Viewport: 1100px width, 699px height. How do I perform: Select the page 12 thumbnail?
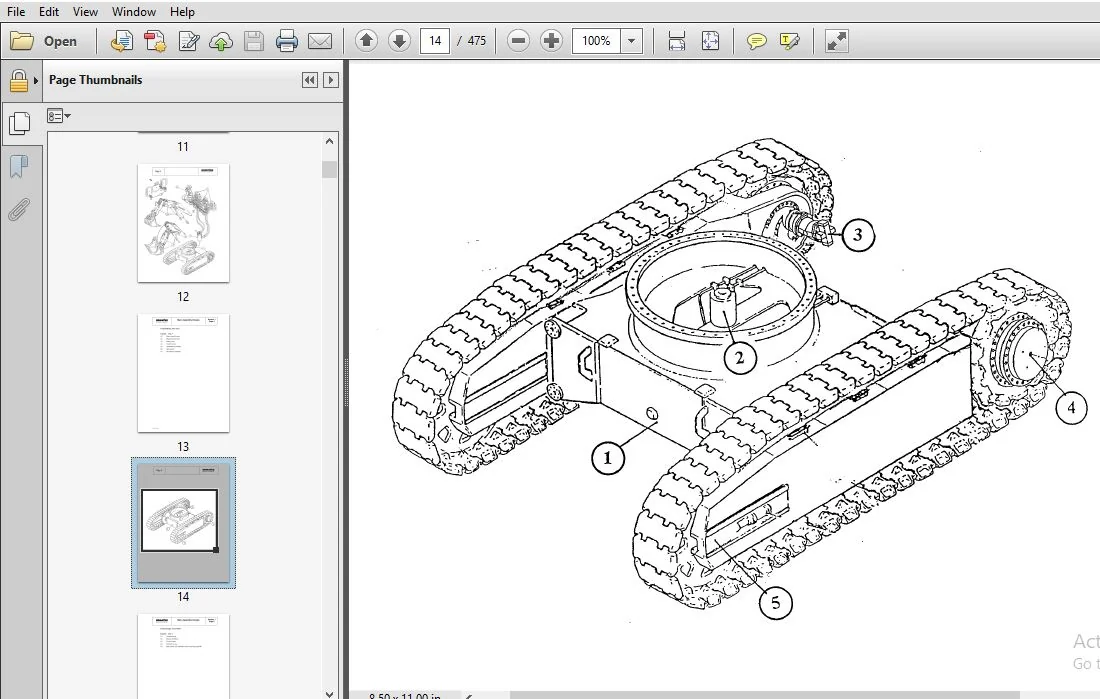(183, 223)
